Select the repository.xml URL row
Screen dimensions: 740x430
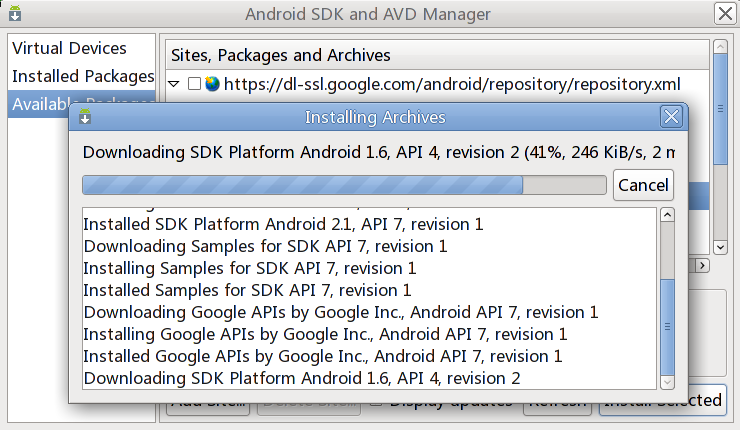click(x=437, y=84)
